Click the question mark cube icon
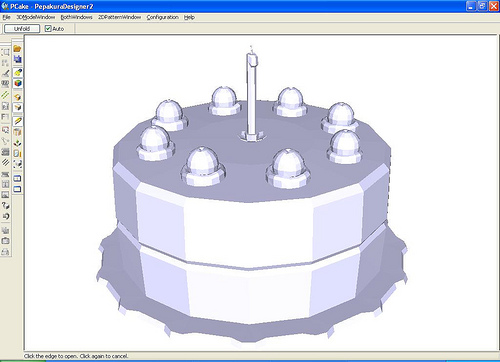500x362 pixels. point(5,205)
